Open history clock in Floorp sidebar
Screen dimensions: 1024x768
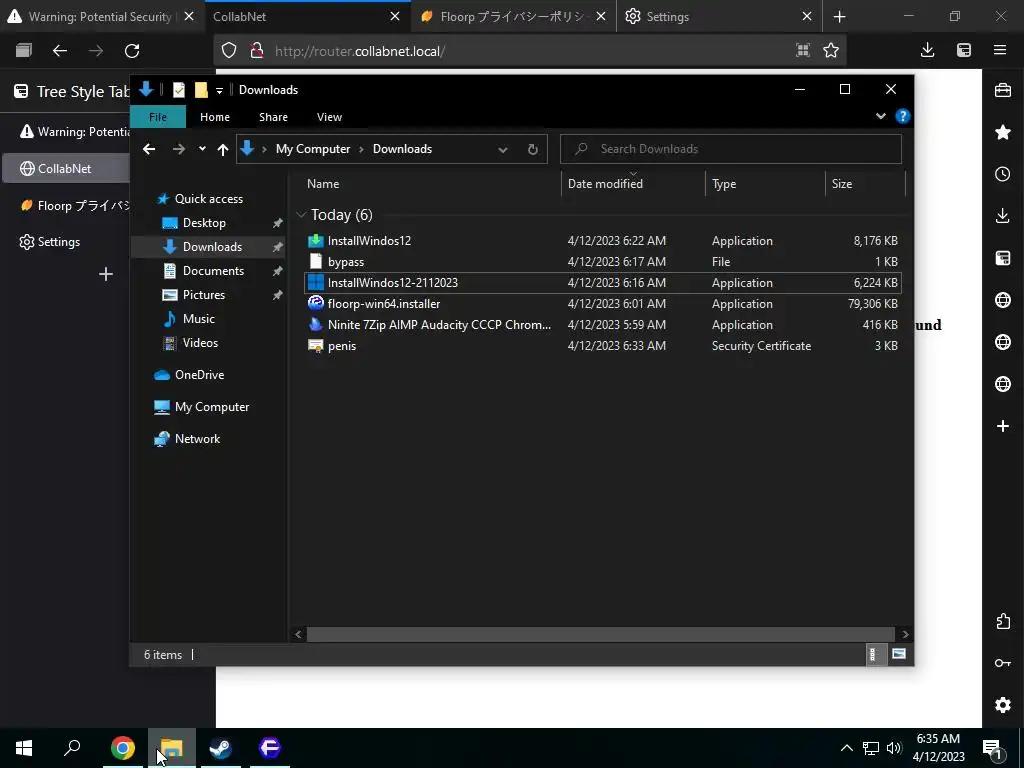pos(1002,174)
